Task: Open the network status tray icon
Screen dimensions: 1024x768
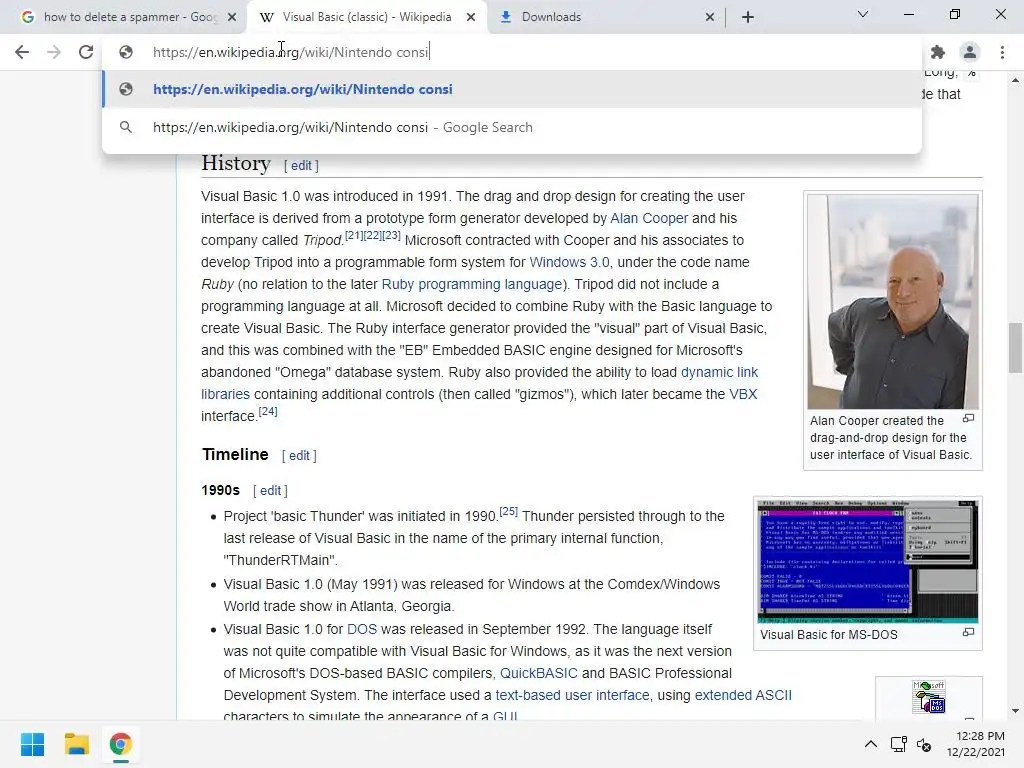Action: (899, 744)
